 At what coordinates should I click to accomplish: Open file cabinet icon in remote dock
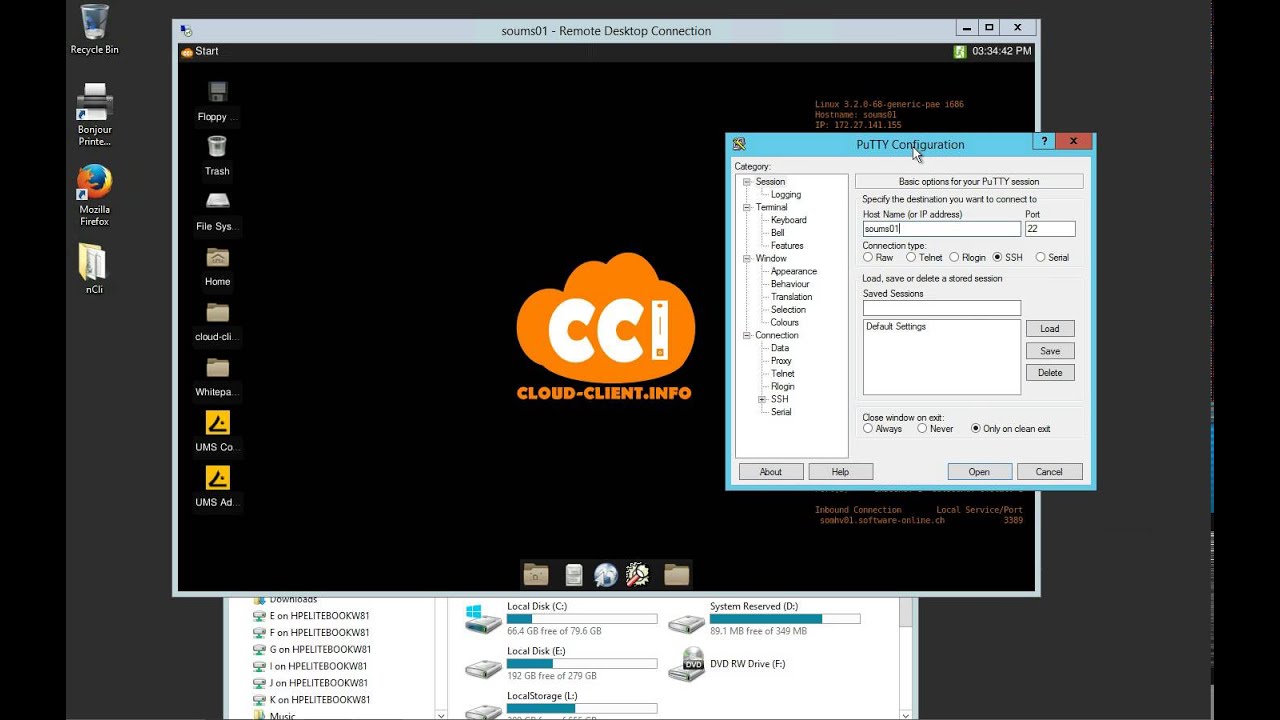click(573, 574)
